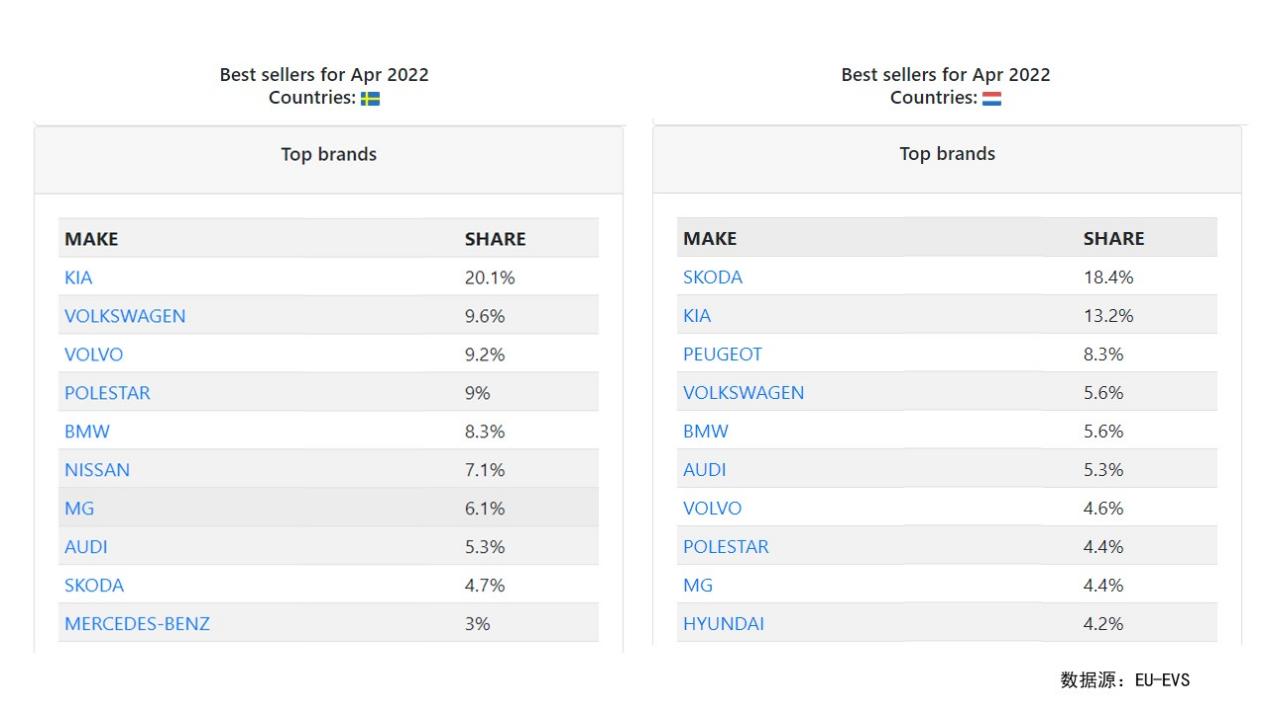Open the PEUGEOT brand link
Image resolution: width=1269 pixels, height=711 pixels.
tap(722, 354)
